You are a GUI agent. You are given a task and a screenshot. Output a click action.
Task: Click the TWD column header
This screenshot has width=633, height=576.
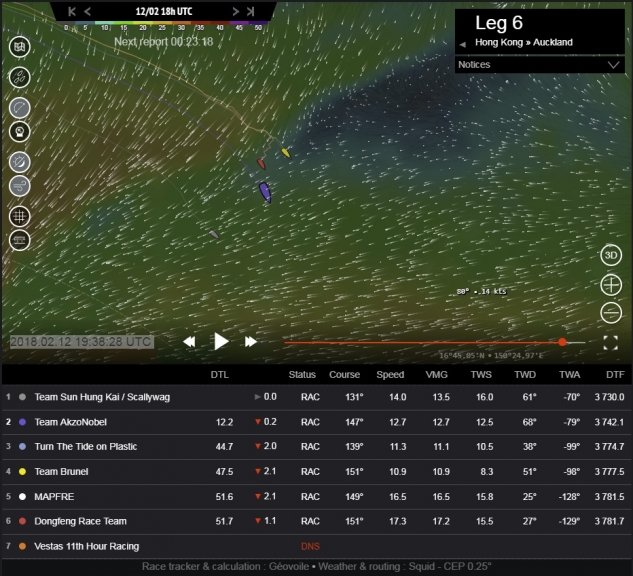click(525, 375)
